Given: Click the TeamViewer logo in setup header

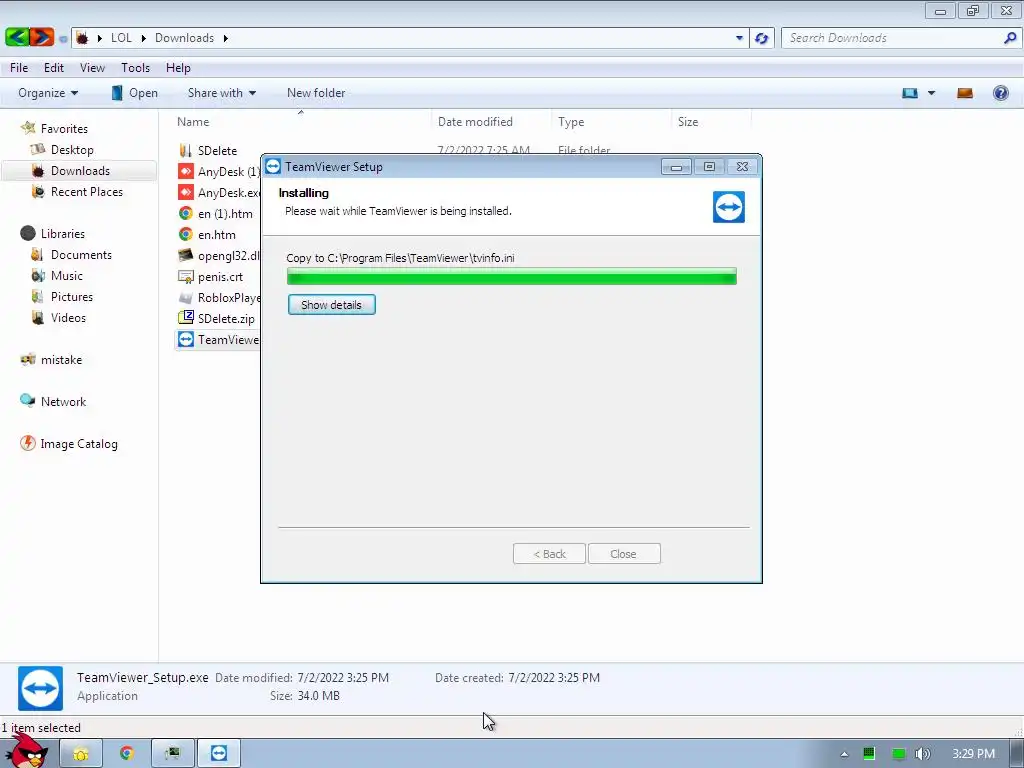Looking at the screenshot, I should tap(729, 207).
